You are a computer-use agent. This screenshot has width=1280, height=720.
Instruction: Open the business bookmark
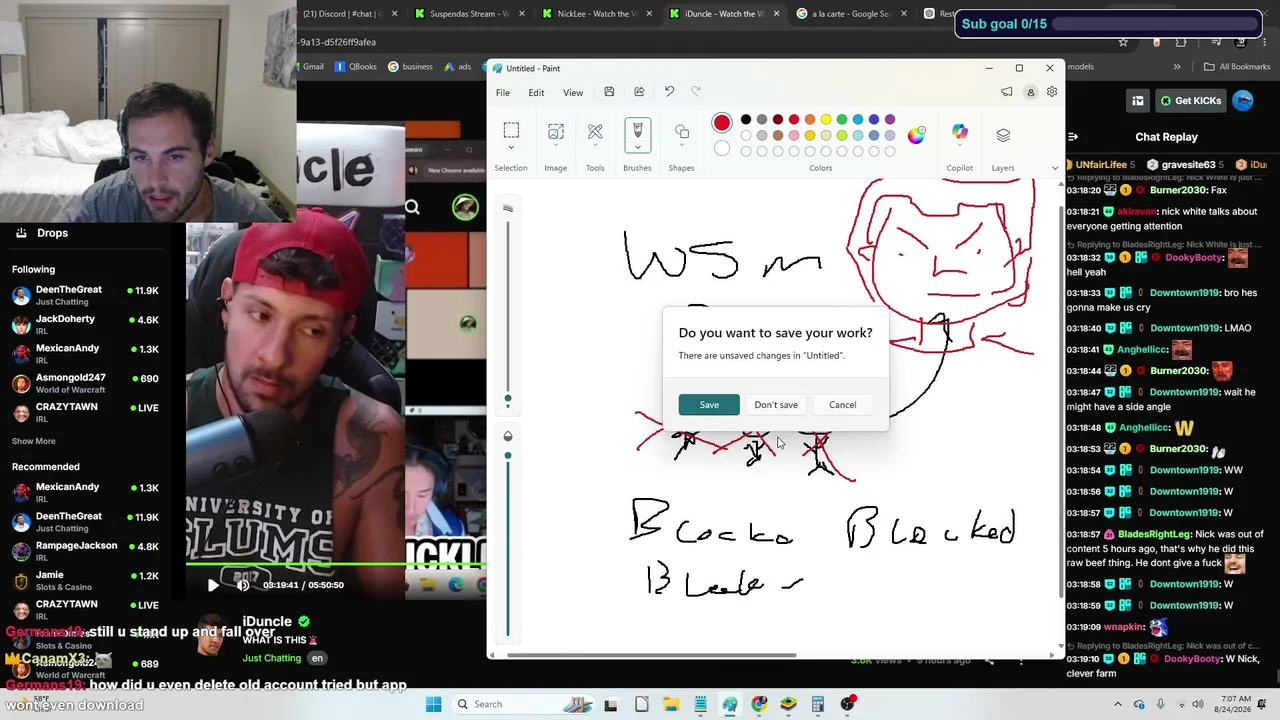(410, 67)
